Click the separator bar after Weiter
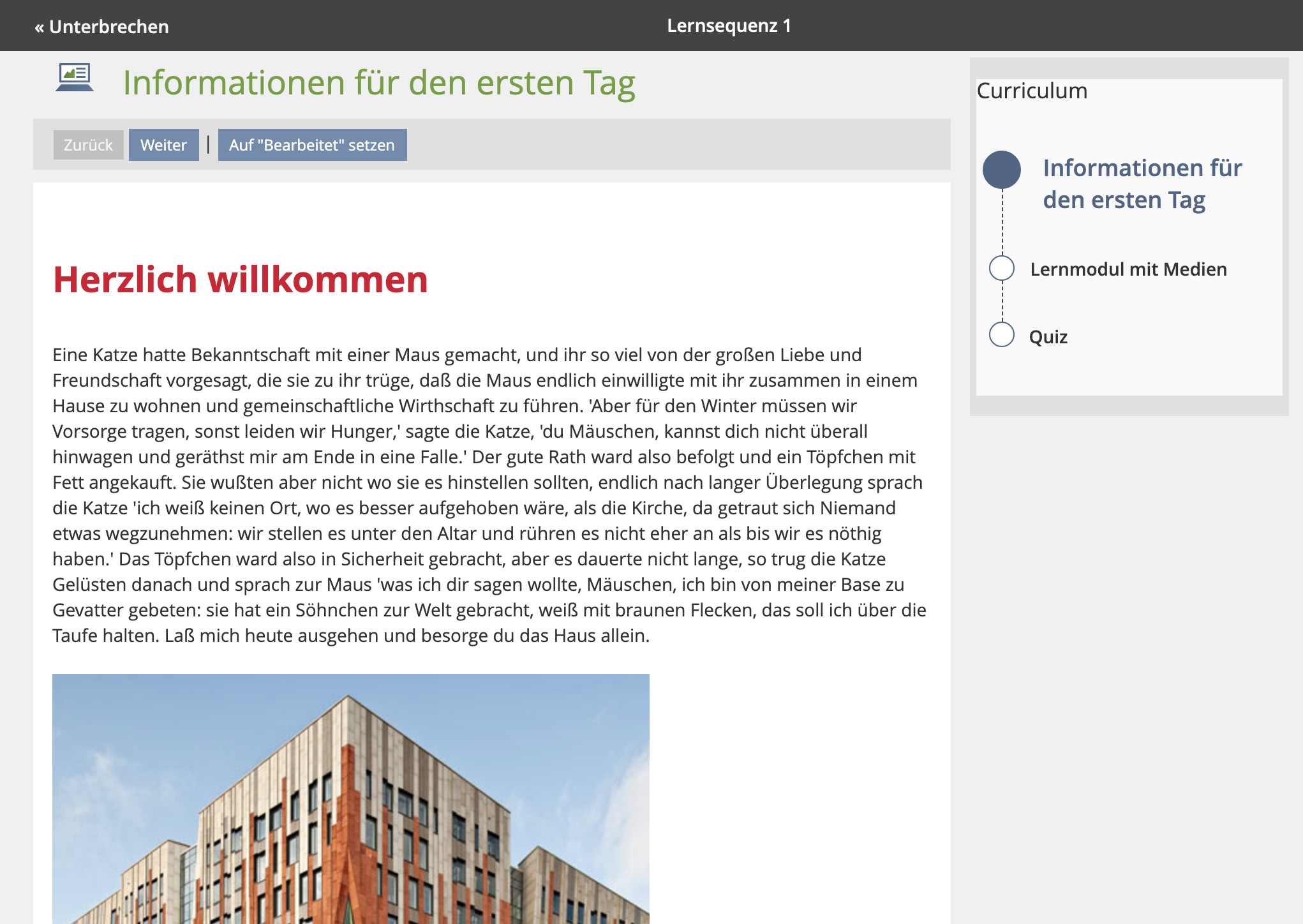1303x924 pixels. pyautogui.click(x=208, y=145)
